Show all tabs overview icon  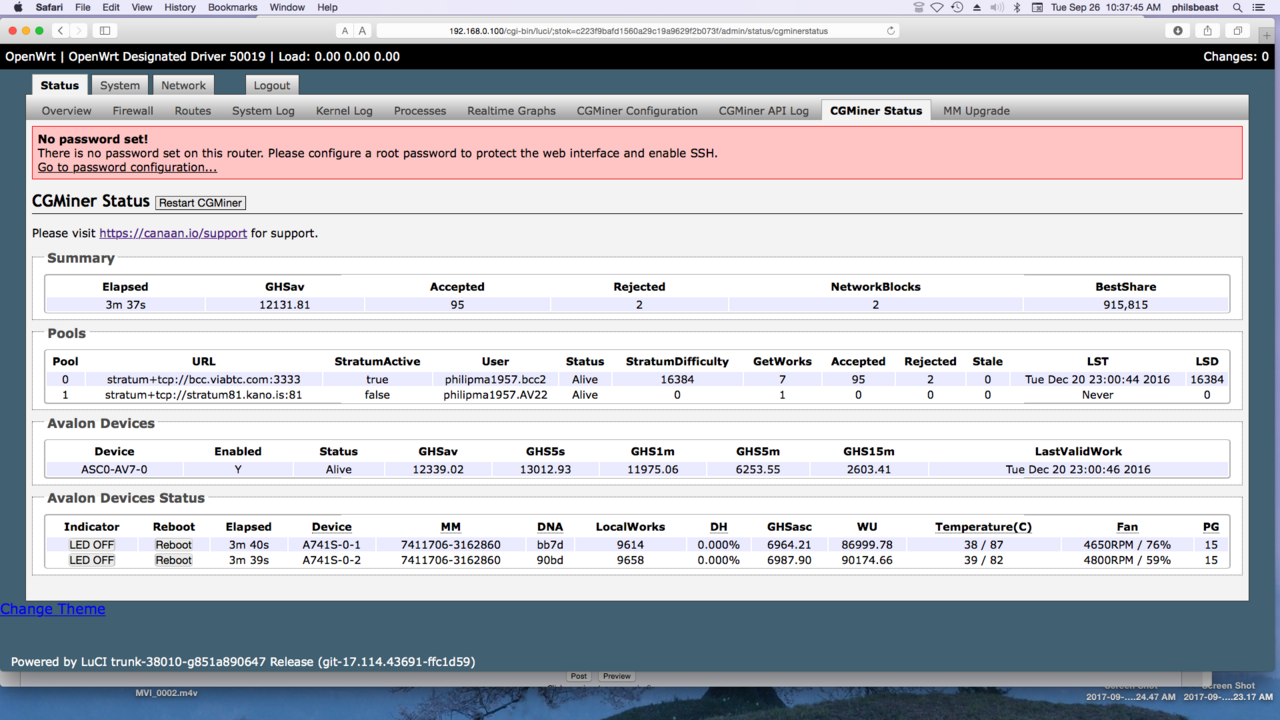coord(1238,31)
